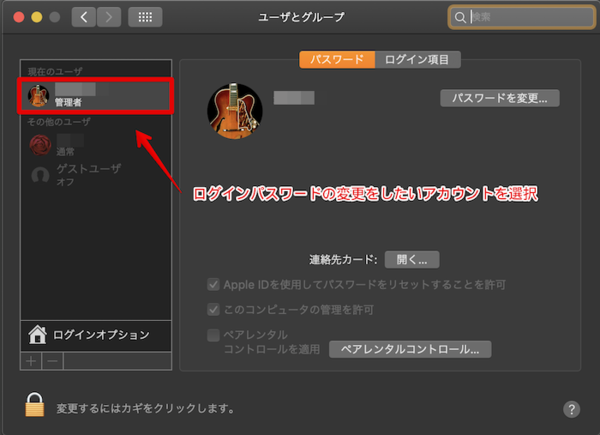Select the 管理者 current user row
The width and height of the screenshot is (600, 435).
click(x=96, y=96)
